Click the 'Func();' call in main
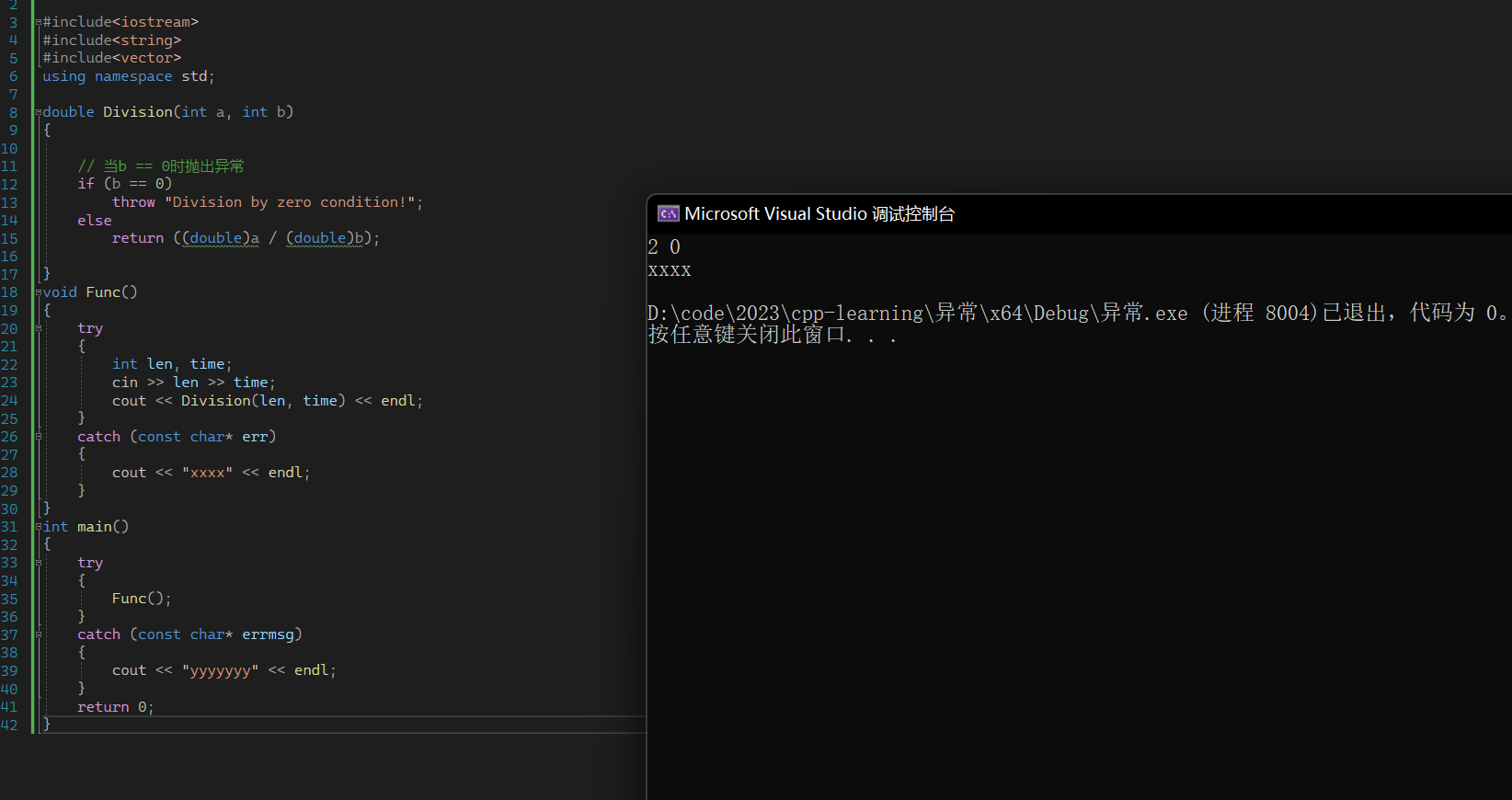Screen dimensions: 1512x800 142,598
